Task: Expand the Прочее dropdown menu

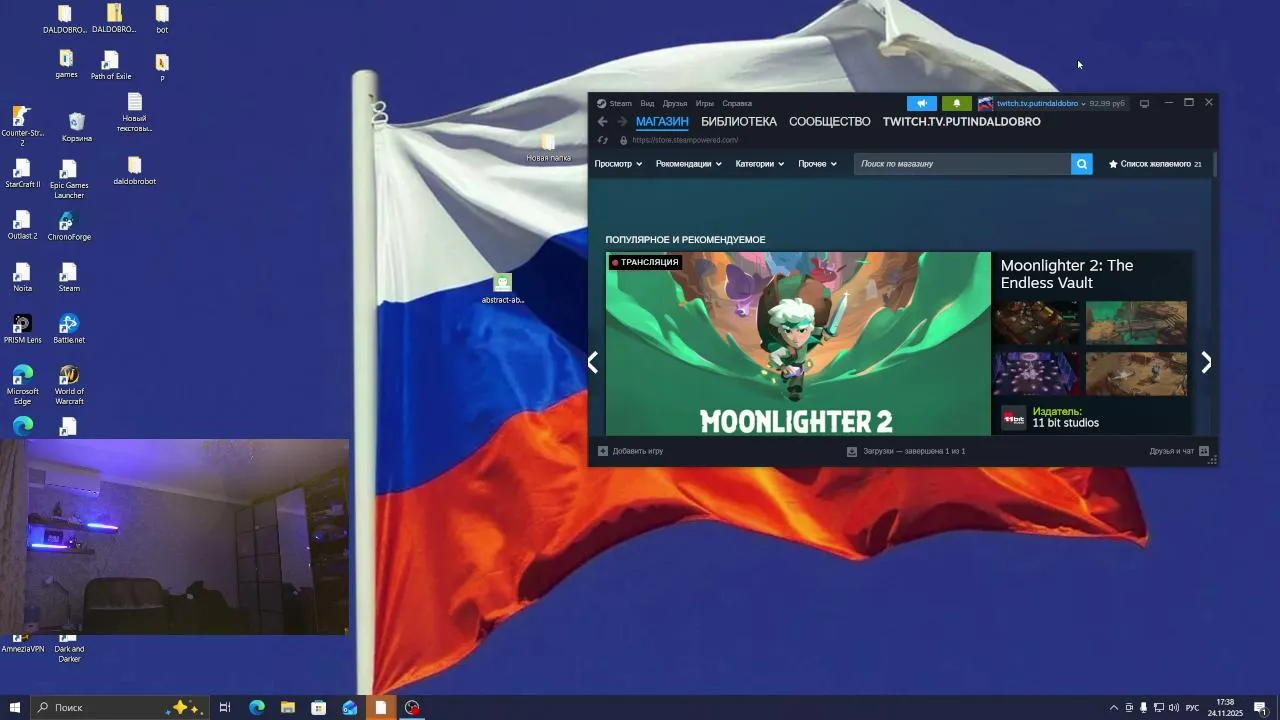Action: click(817, 164)
